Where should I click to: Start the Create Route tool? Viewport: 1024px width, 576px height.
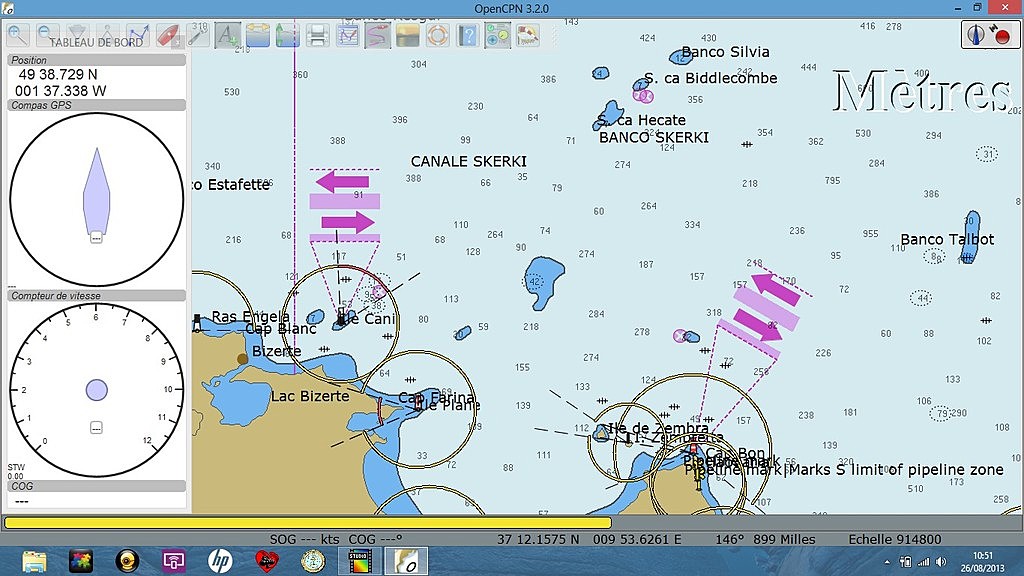(x=138, y=35)
